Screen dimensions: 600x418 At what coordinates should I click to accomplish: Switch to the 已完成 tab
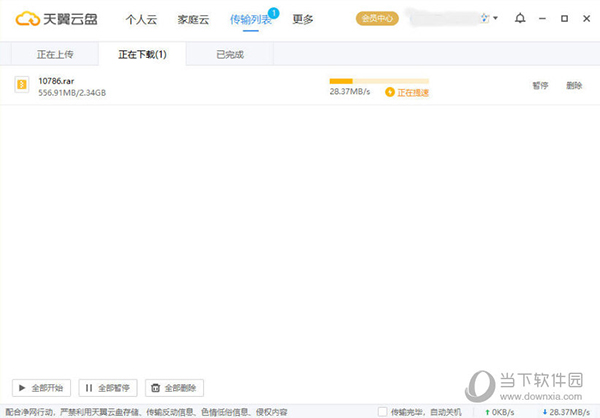230,54
